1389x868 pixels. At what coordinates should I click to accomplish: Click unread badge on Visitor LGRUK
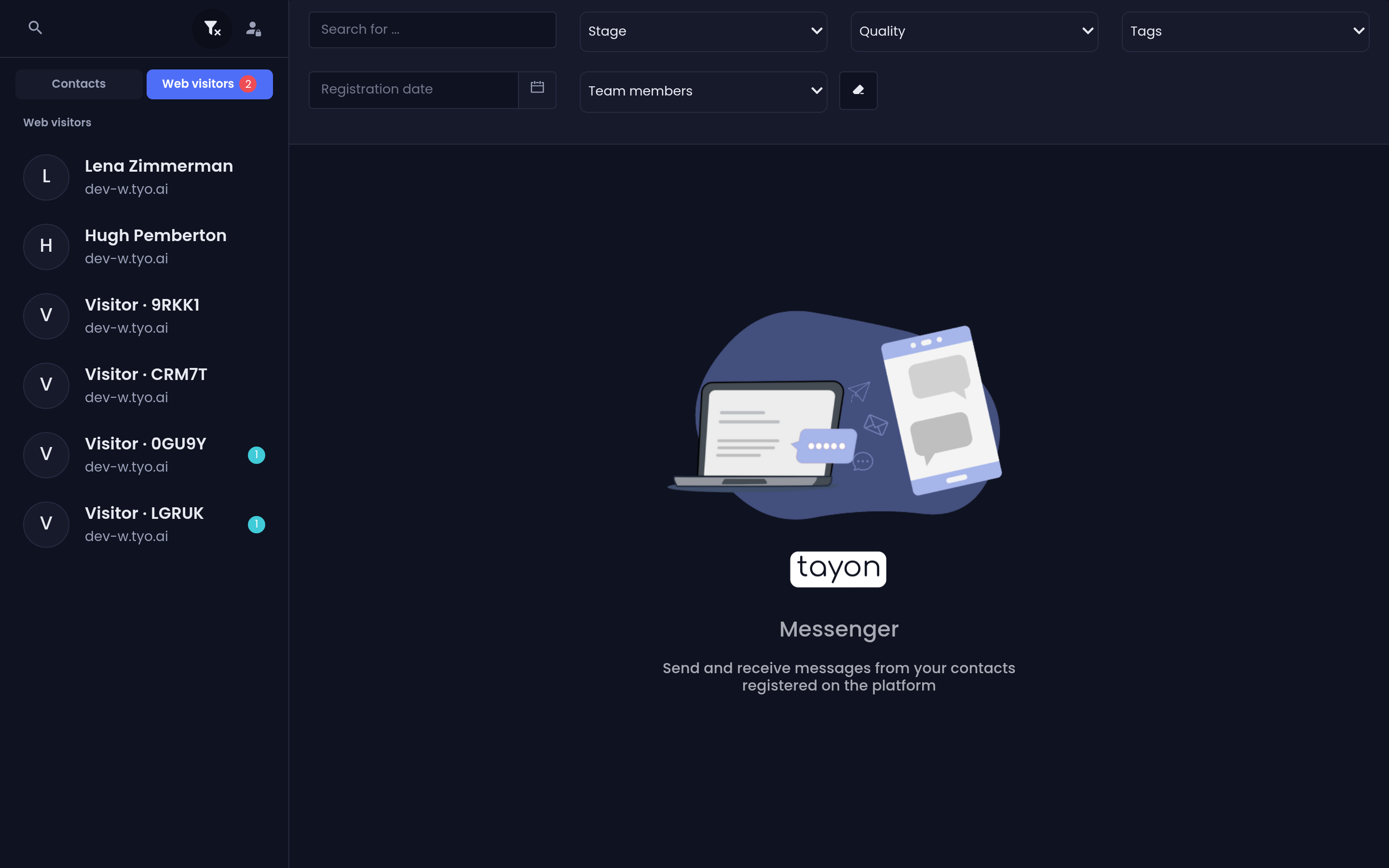click(257, 524)
